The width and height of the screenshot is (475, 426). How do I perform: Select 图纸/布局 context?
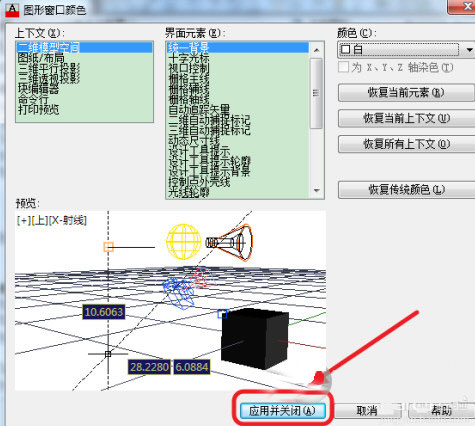coord(84,58)
